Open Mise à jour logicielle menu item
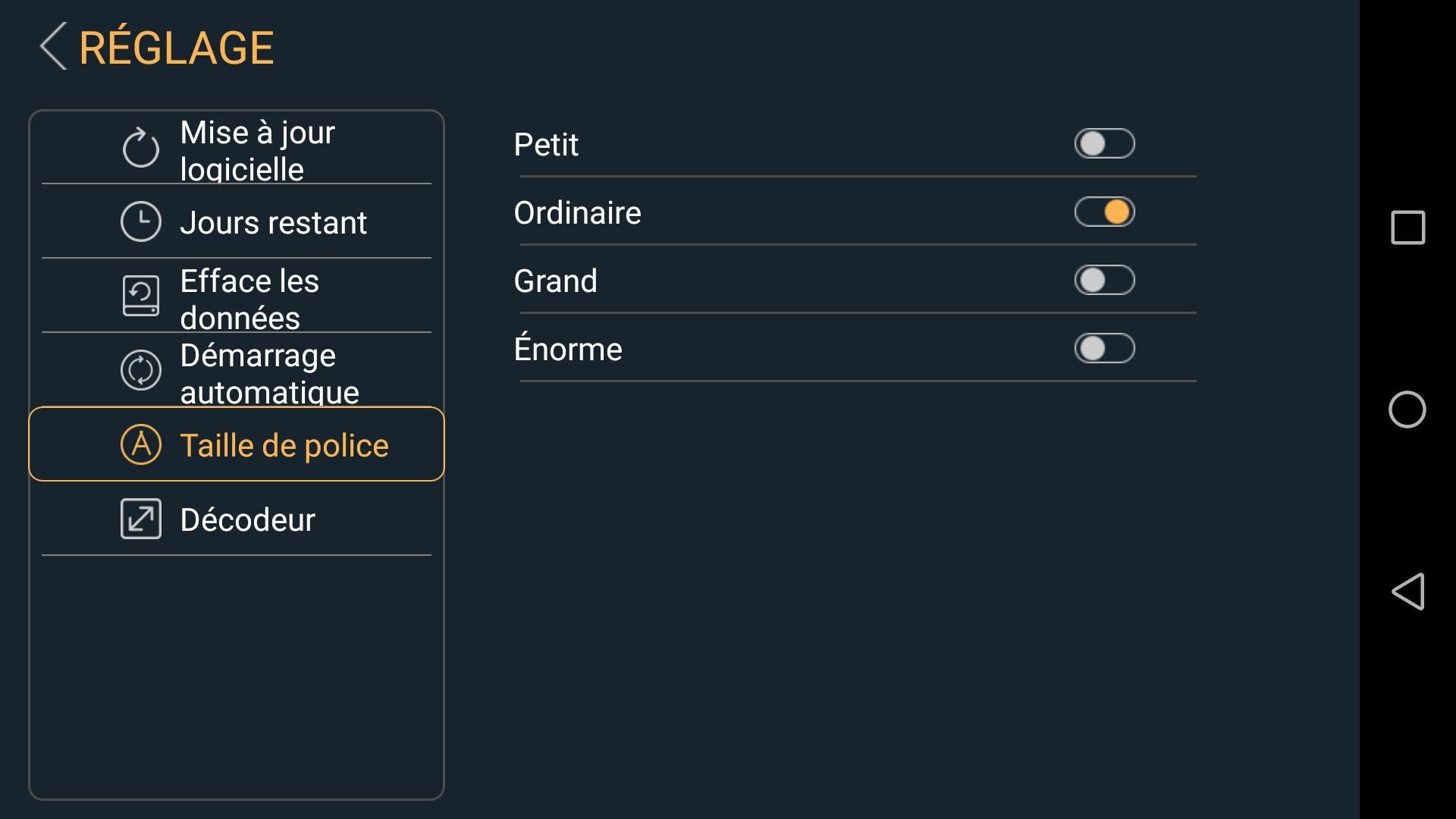The height and width of the screenshot is (819, 1456). click(237, 148)
